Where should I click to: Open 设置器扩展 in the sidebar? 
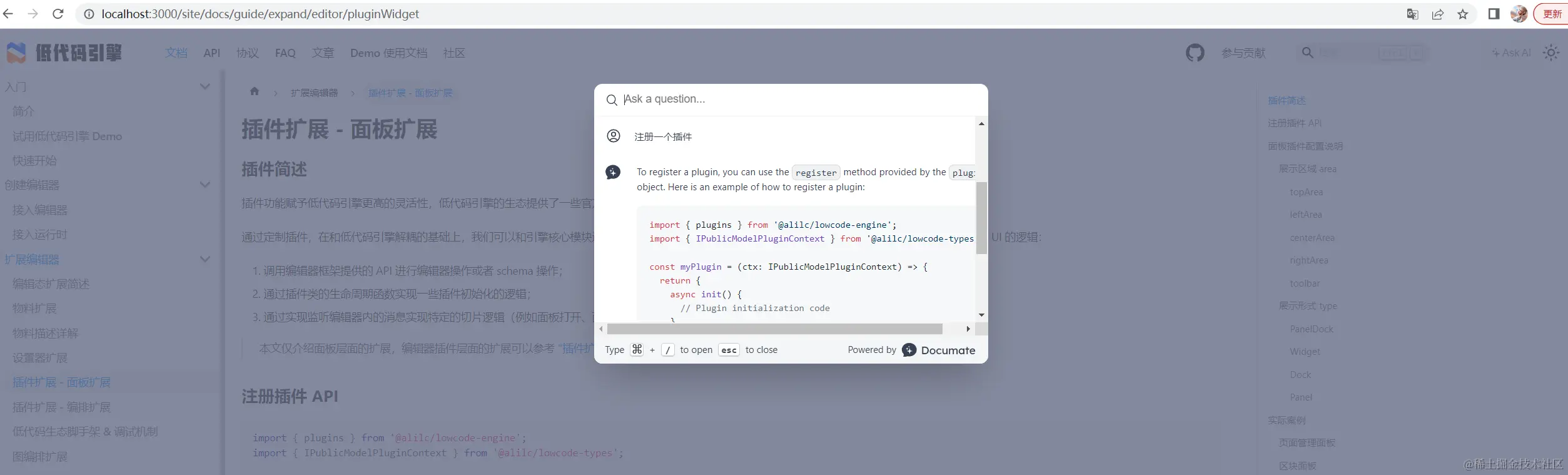tap(40, 358)
